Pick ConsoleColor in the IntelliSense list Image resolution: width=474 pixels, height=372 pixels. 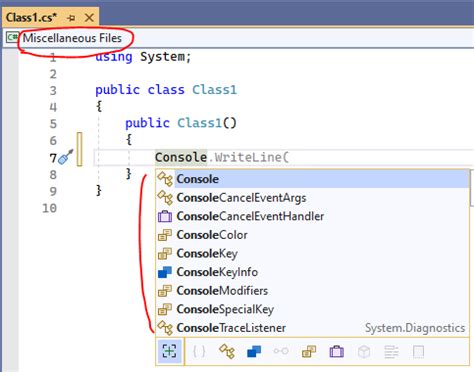pyautogui.click(x=313, y=235)
